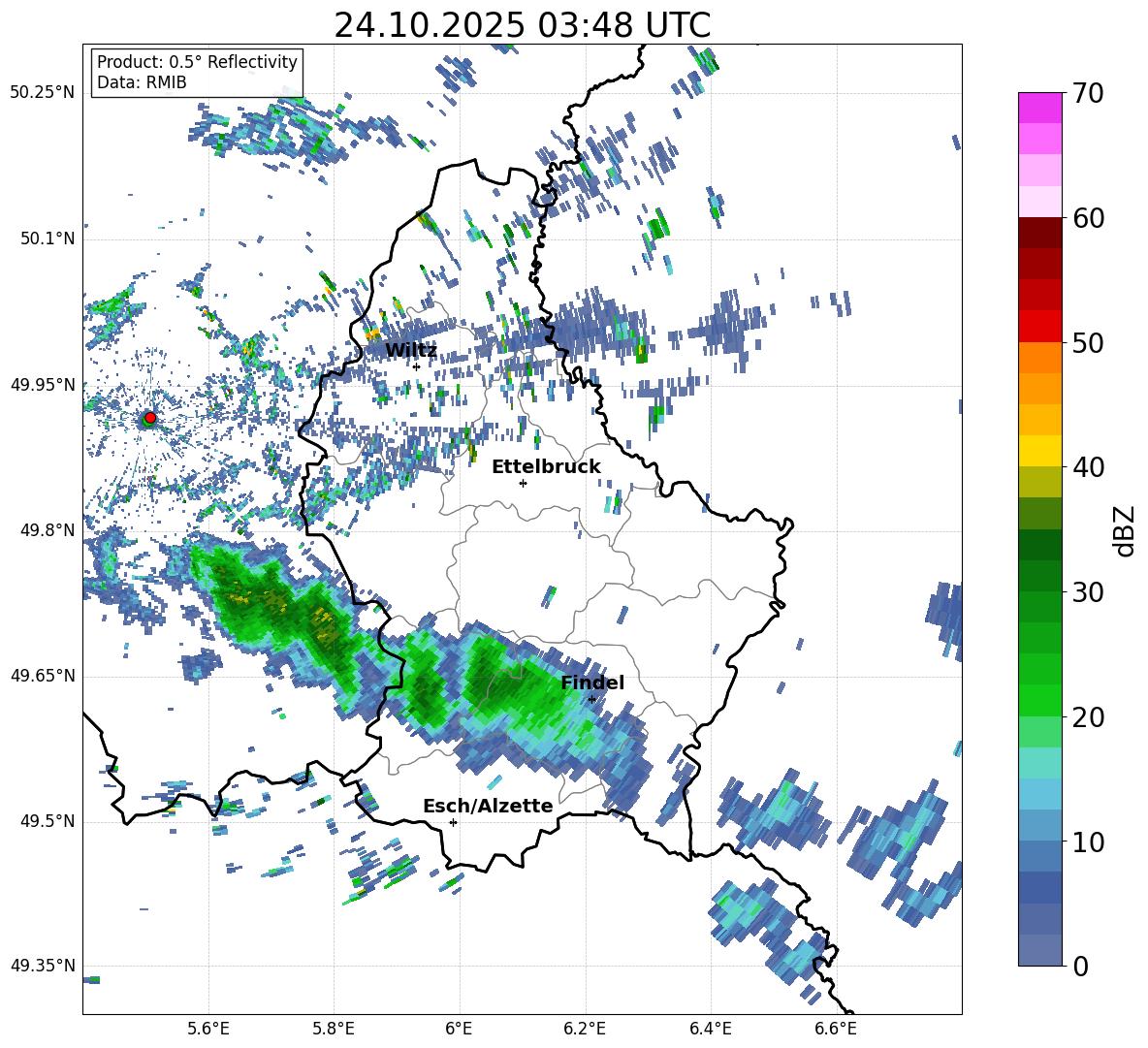This screenshot has height=1048, width=1148.
Task: Click 'Product: 0.5° Reflectivity' text
Action: 197,61
